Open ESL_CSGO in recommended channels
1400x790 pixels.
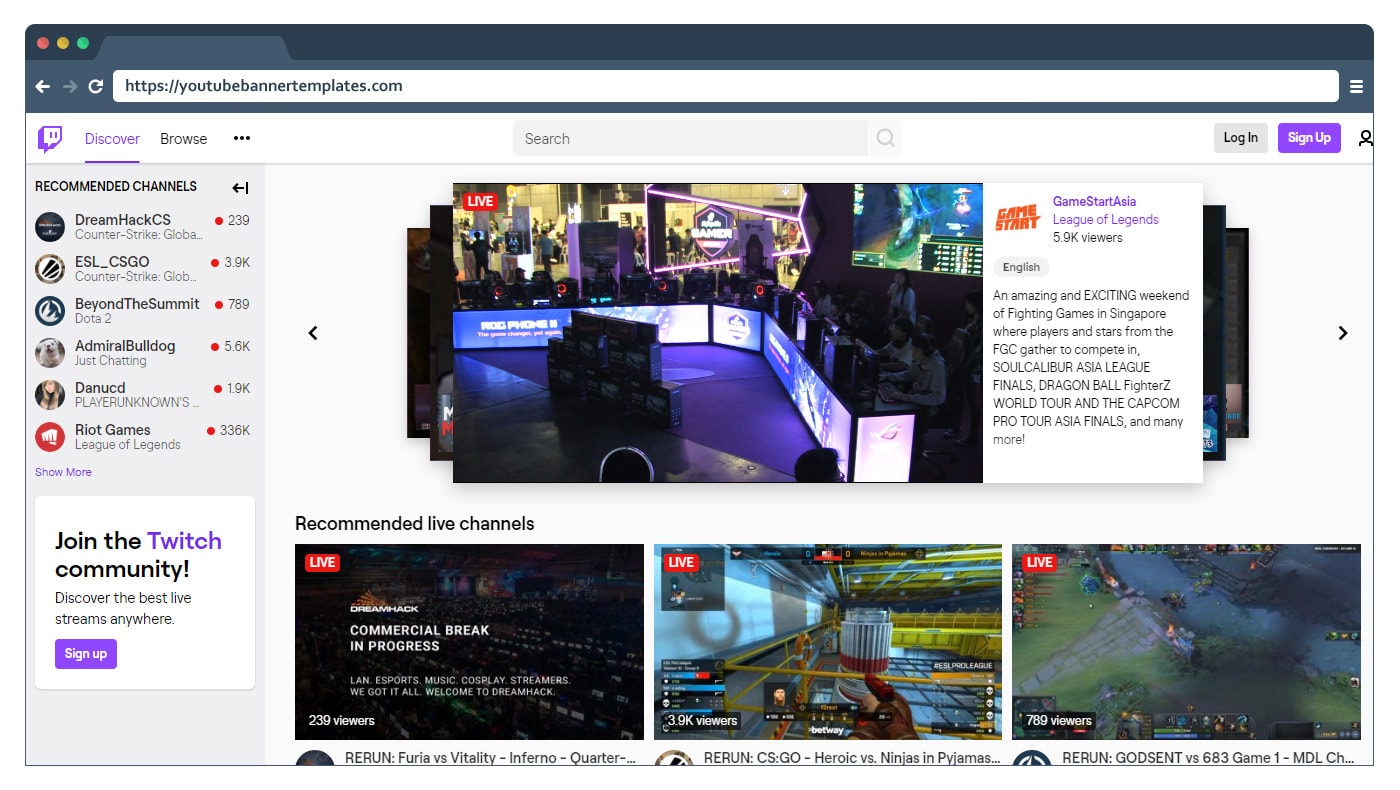tap(143, 269)
